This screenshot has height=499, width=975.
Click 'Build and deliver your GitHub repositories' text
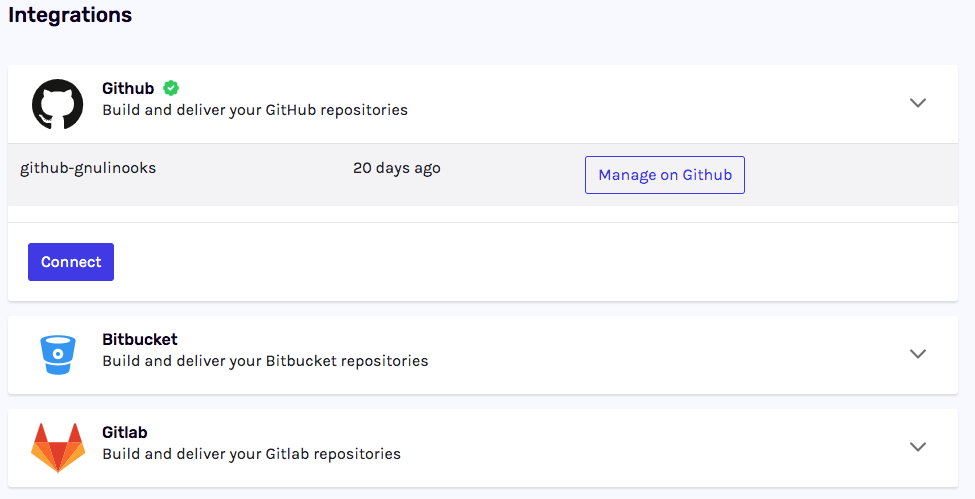click(255, 110)
